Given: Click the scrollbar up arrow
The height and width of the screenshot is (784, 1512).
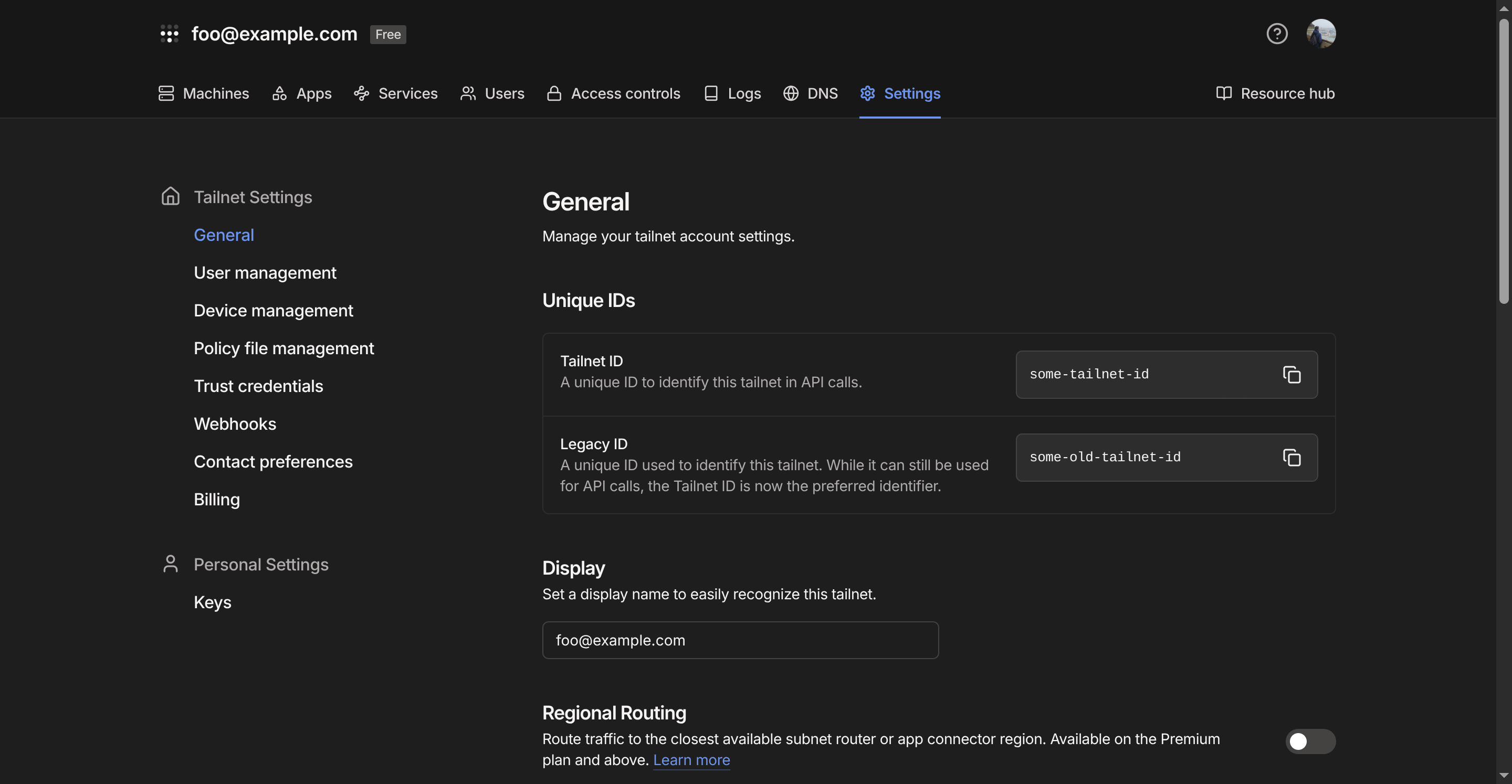Looking at the screenshot, I should point(1504,8).
